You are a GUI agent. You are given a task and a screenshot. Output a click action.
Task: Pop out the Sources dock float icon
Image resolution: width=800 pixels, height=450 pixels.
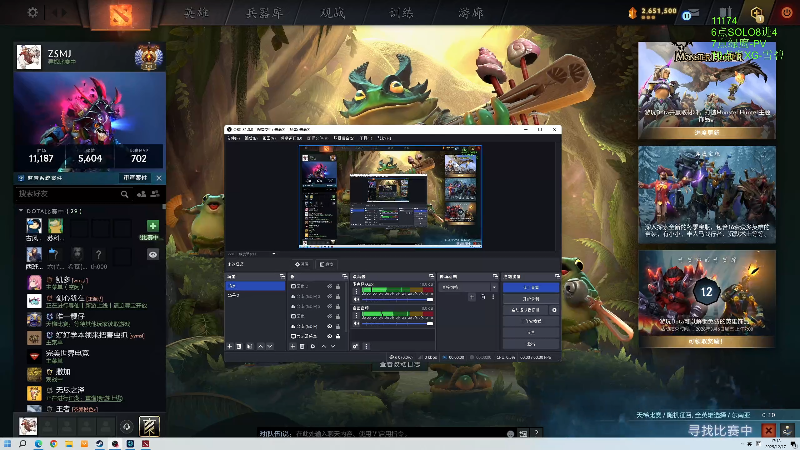(345, 277)
